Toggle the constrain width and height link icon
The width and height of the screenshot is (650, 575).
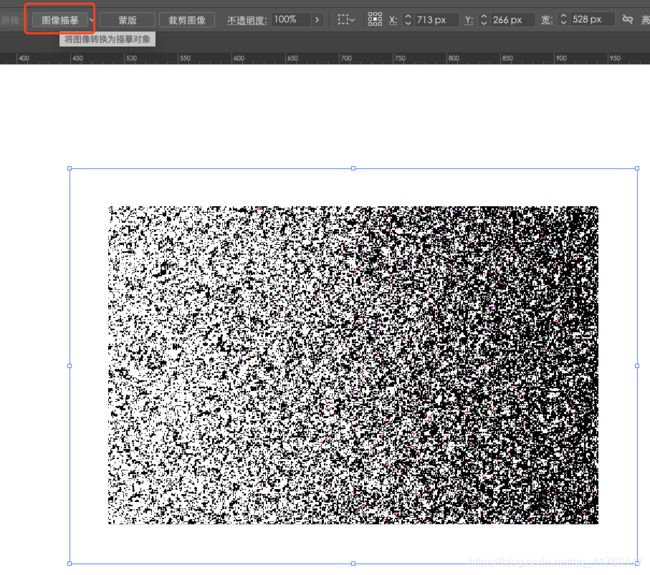pos(628,19)
